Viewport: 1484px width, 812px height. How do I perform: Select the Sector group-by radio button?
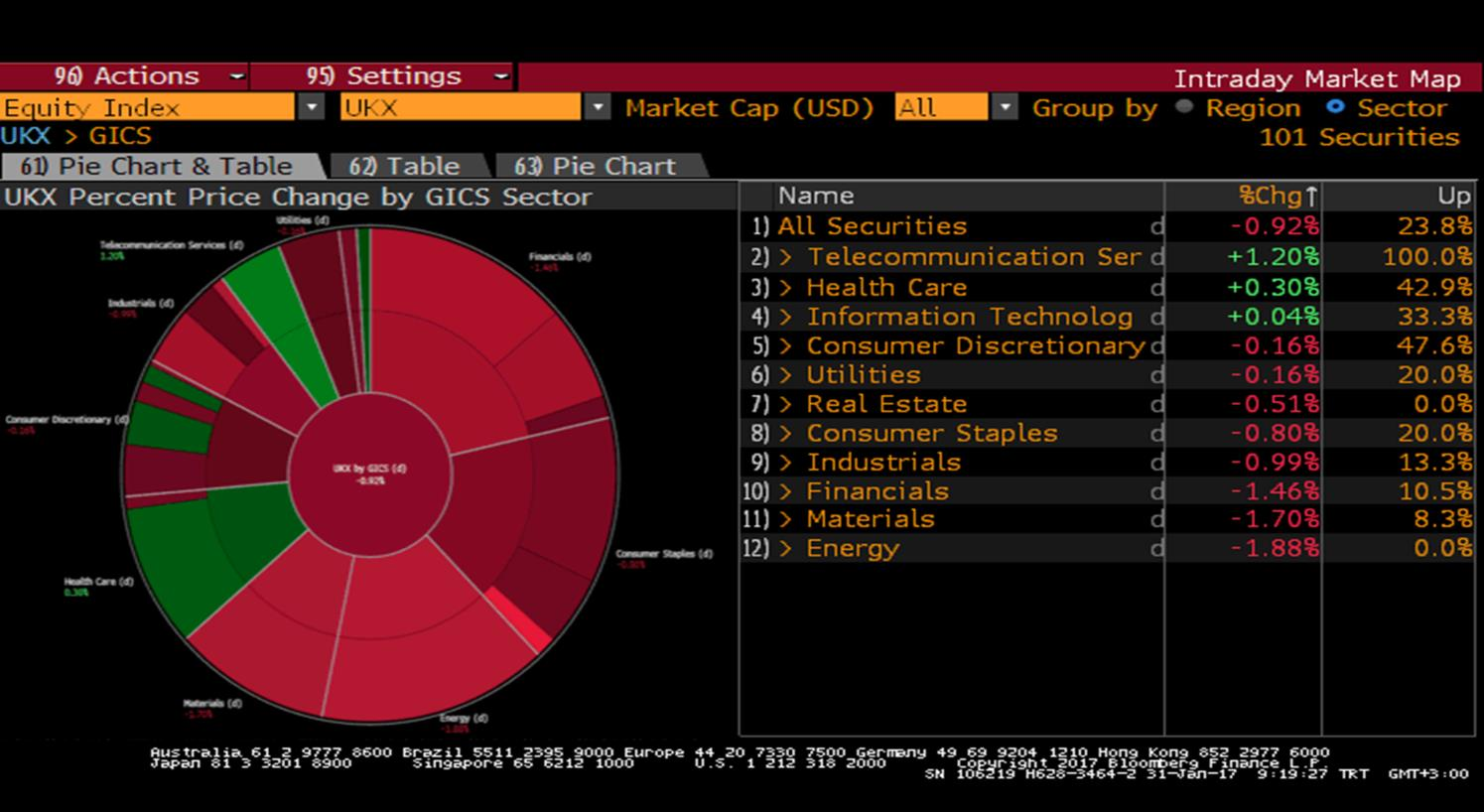point(1335,106)
